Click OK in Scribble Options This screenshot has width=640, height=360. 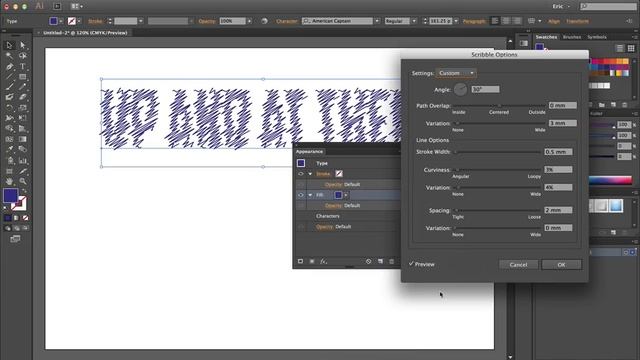561,264
